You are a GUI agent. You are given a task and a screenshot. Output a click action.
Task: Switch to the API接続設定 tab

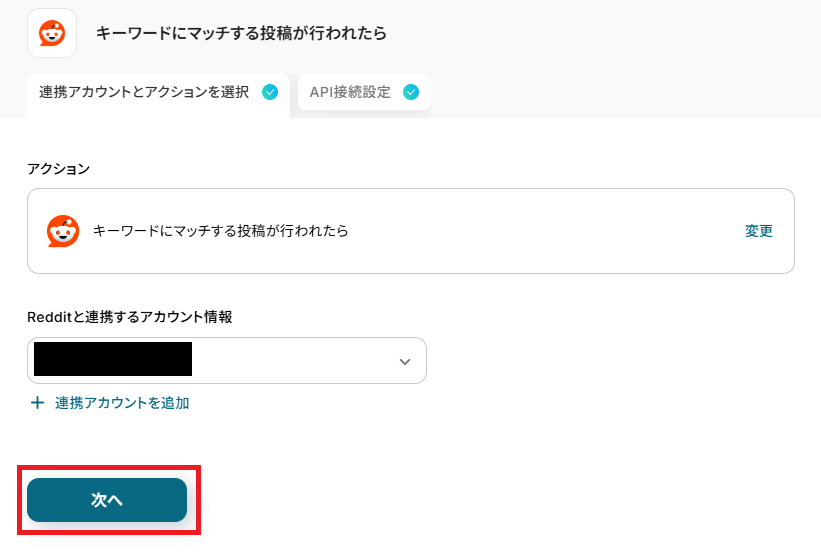pyautogui.click(x=364, y=92)
